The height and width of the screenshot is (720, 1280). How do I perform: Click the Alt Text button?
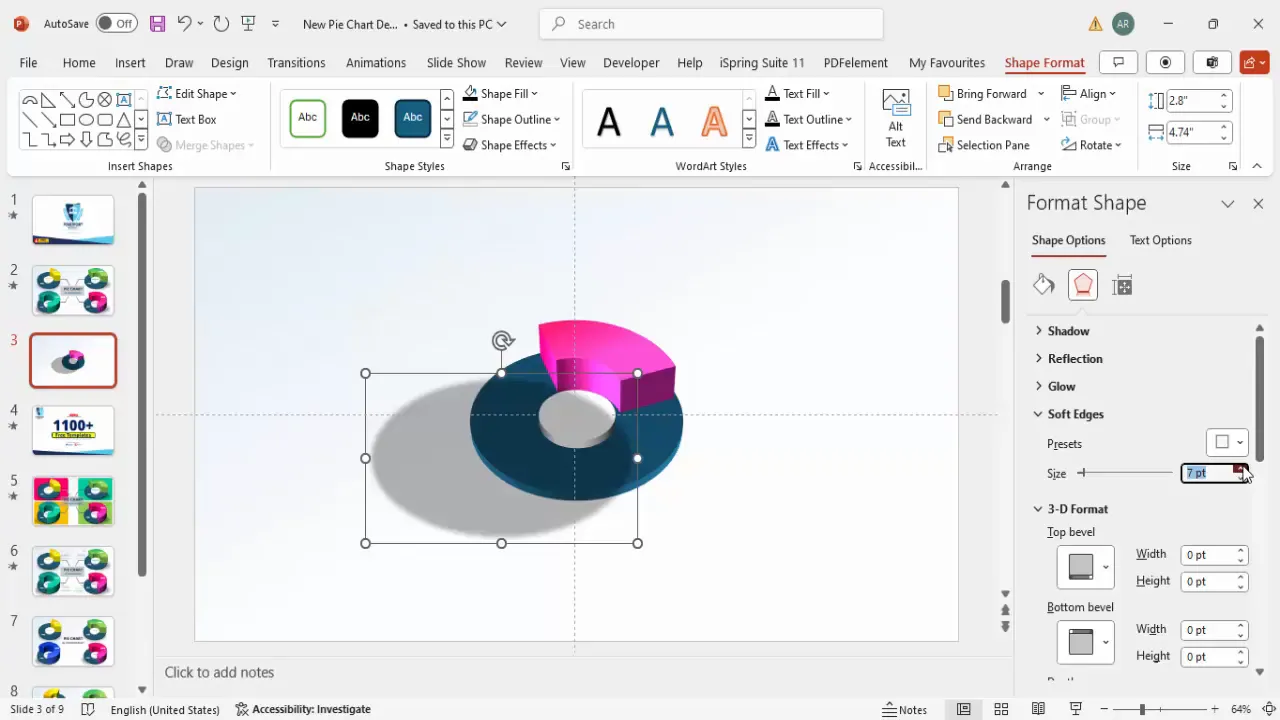[x=895, y=119]
